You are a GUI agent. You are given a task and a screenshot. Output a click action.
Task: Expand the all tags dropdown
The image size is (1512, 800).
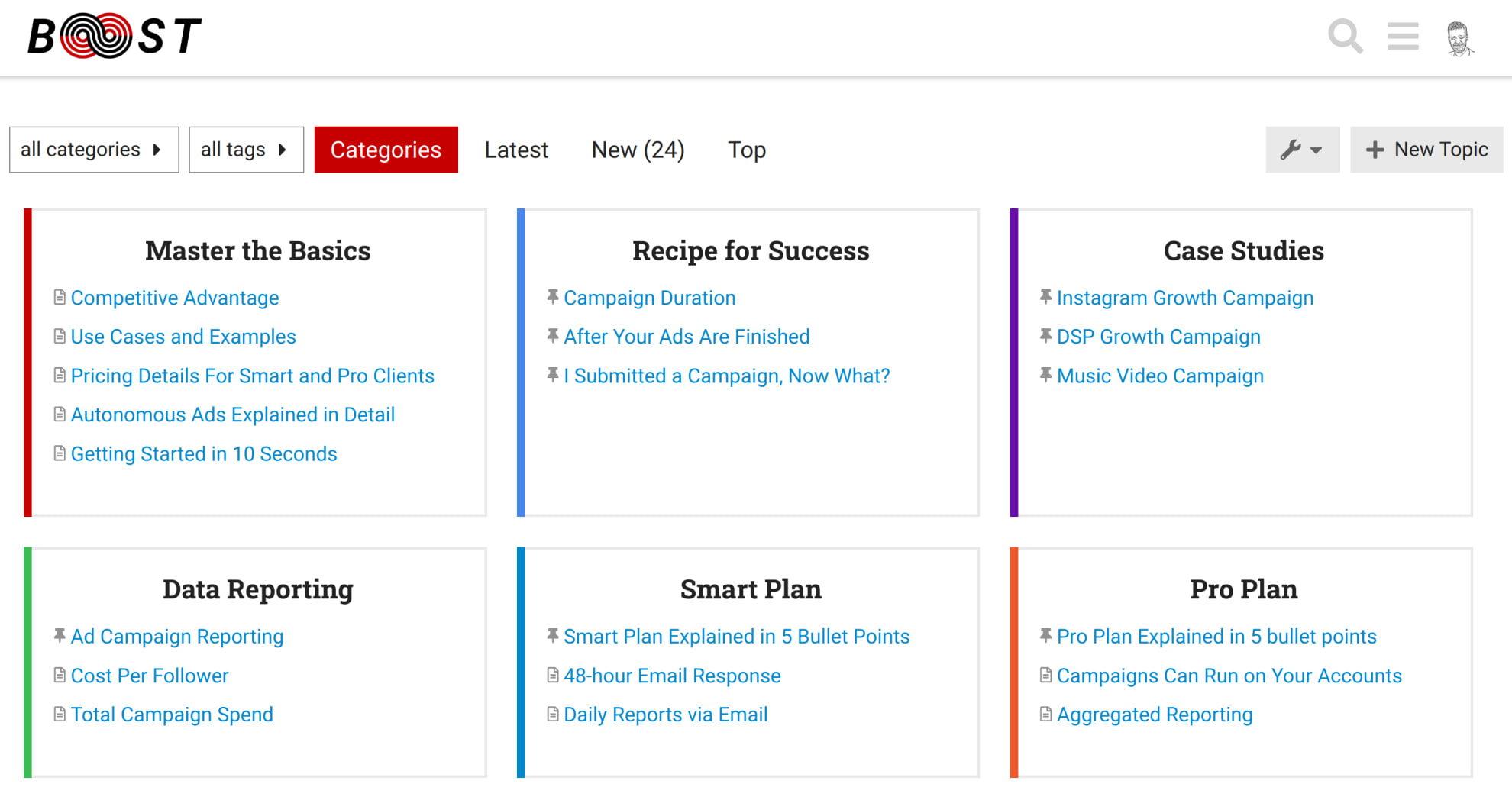[x=246, y=149]
